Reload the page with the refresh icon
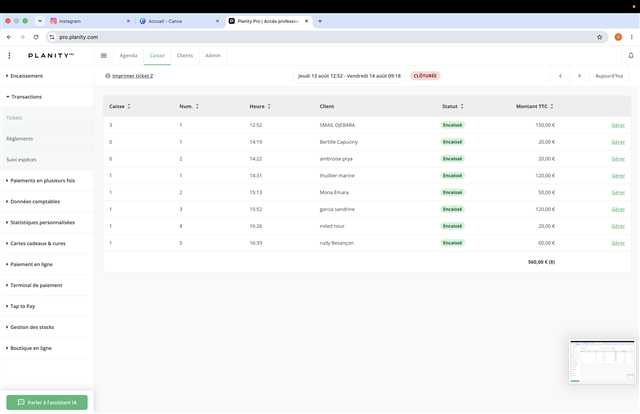Image resolution: width=640 pixels, height=414 pixels. (36, 37)
